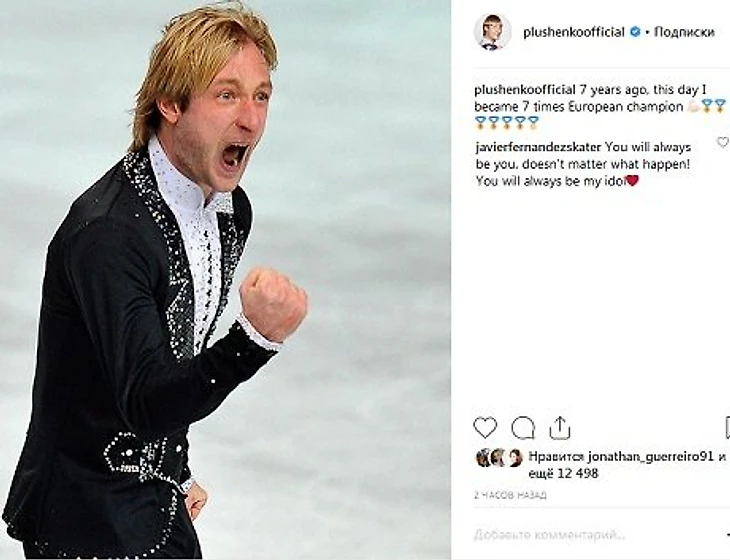Click the skater photo of the post
Image resolution: width=730 pixels, height=560 pixels.
point(225,280)
